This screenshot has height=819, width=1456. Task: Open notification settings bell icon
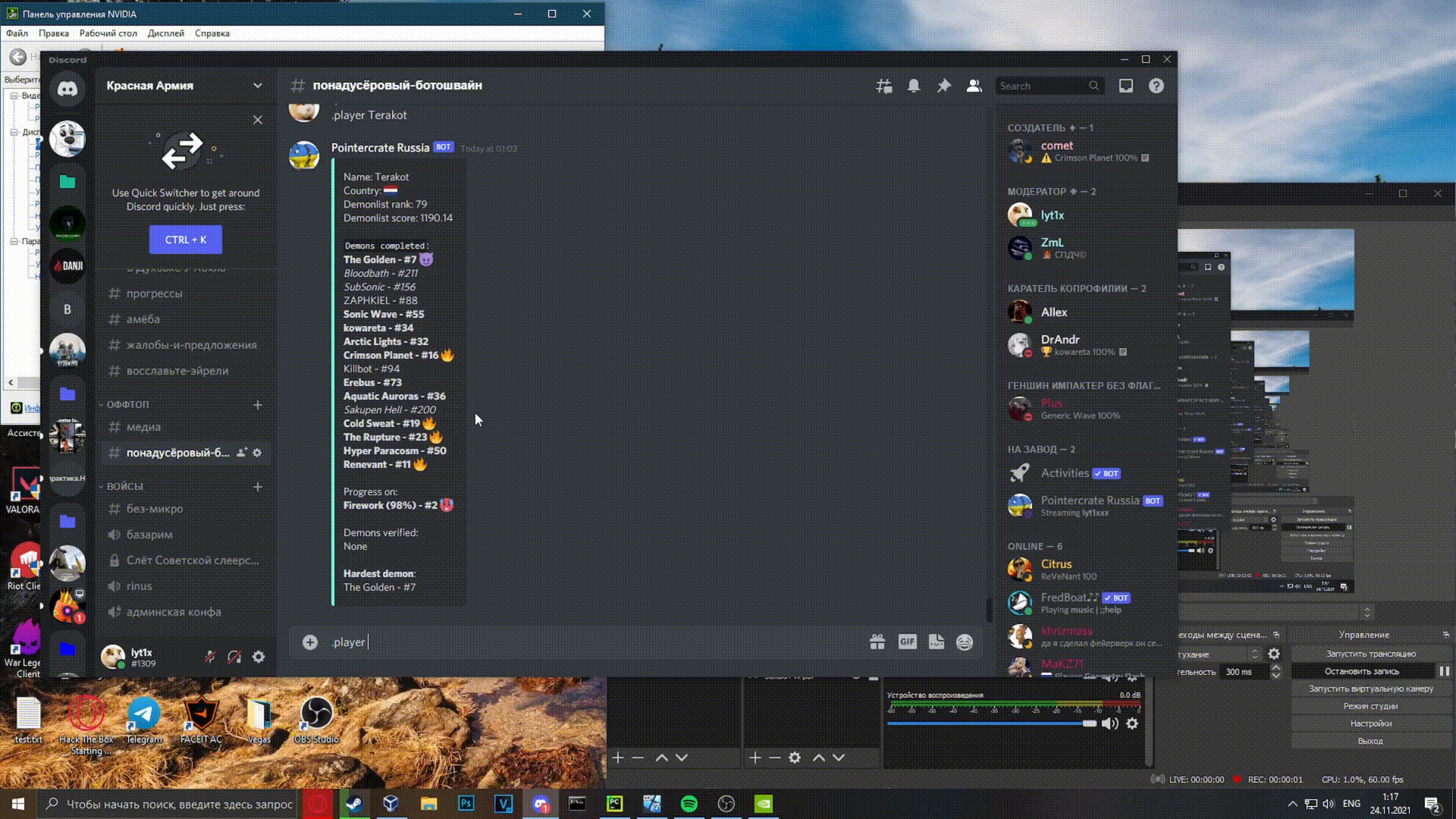(913, 86)
